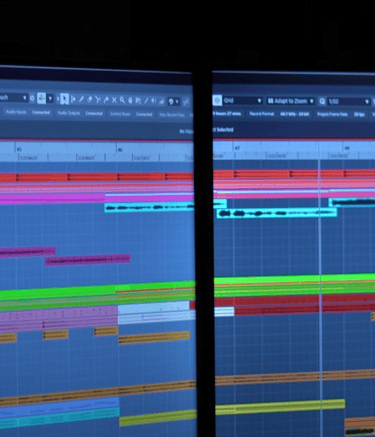Select the yellow clip on the right monitor
This screenshot has height=437, width=375.
[280, 407]
